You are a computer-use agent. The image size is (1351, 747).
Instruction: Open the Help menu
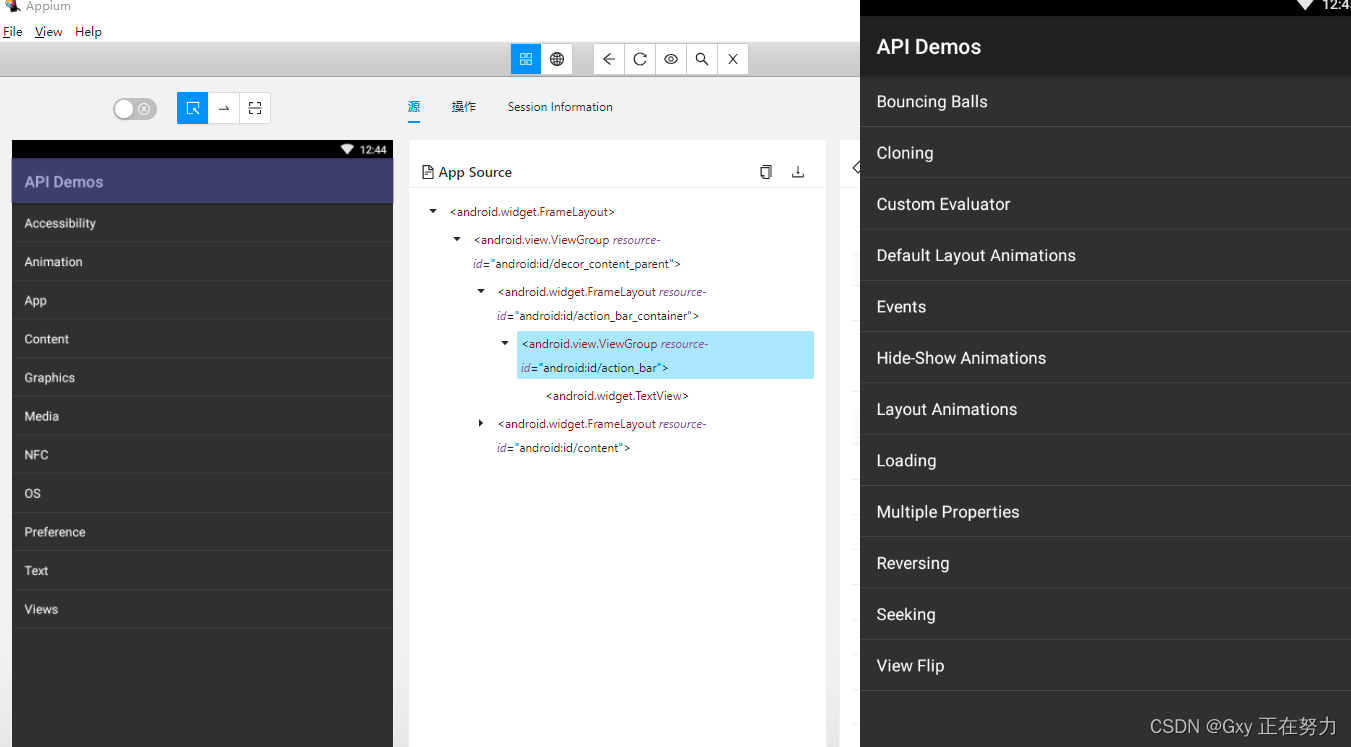tap(88, 32)
